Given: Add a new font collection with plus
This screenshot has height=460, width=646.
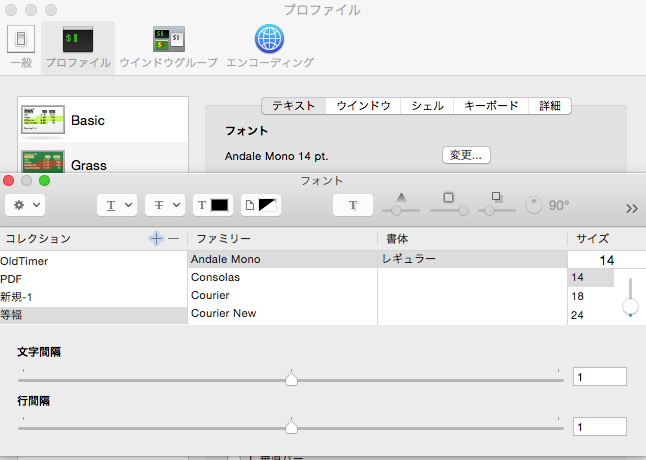Looking at the screenshot, I should click(x=155, y=239).
